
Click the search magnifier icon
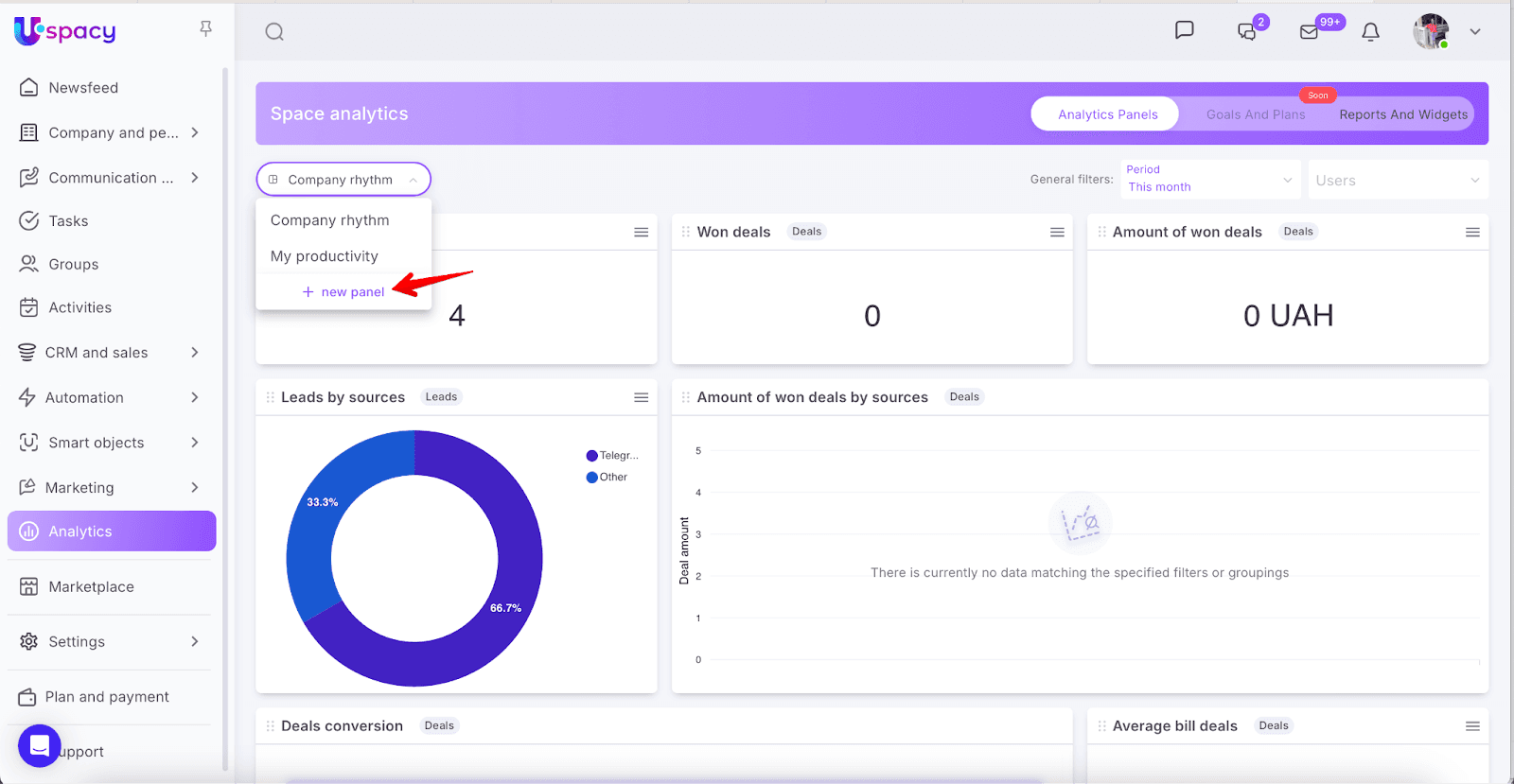pos(274,32)
